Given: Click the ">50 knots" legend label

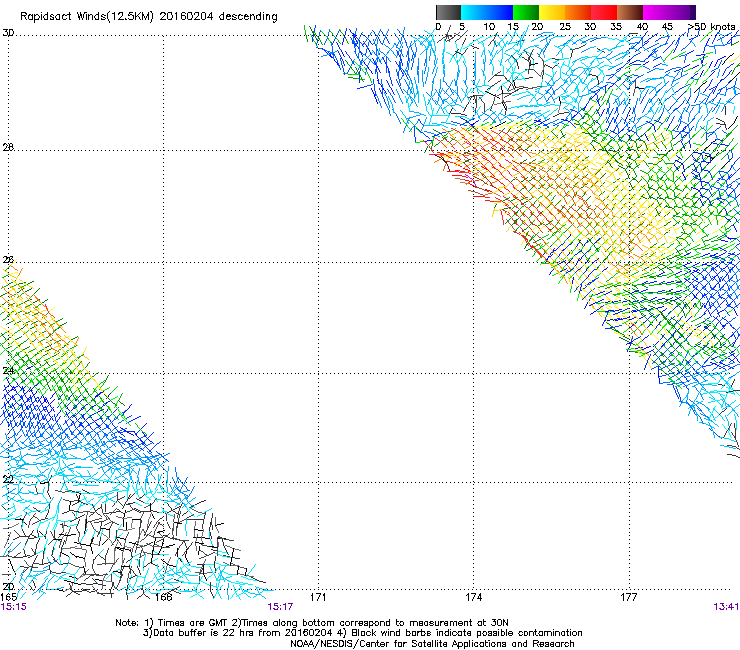Looking at the screenshot, I should coord(711,27).
